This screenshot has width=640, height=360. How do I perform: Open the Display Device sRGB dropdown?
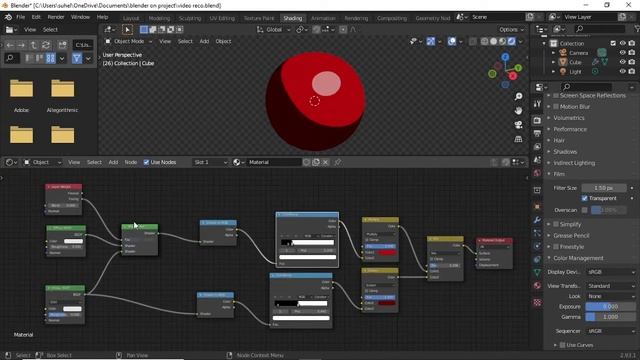pos(611,272)
